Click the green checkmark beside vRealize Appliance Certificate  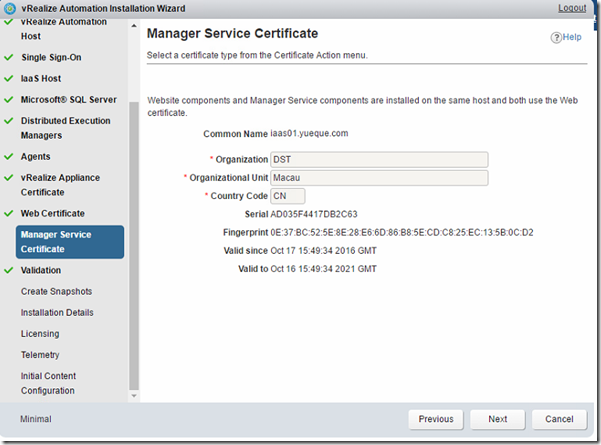[8, 178]
